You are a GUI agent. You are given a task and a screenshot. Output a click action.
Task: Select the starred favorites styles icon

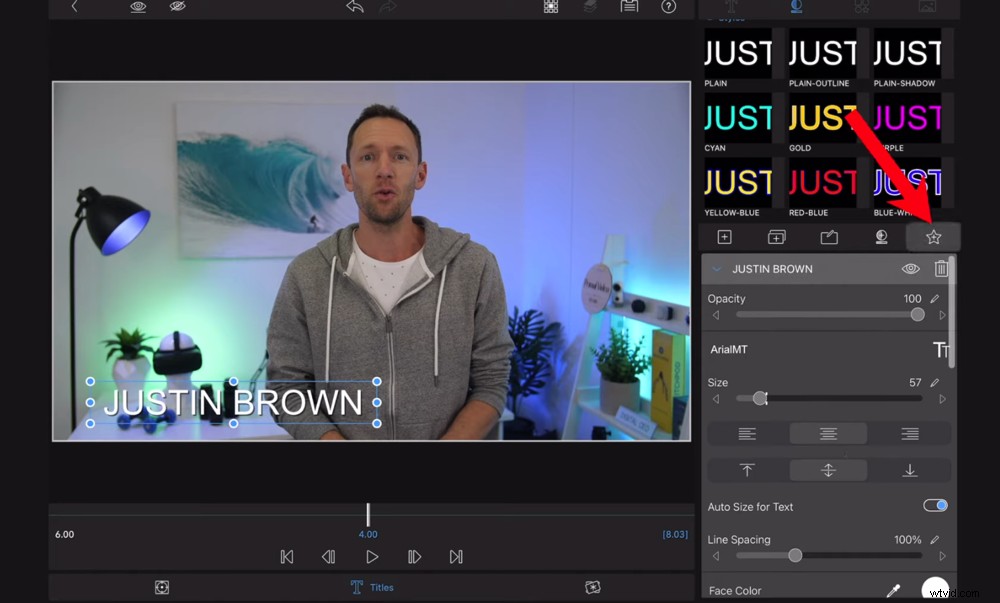coord(932,237)
